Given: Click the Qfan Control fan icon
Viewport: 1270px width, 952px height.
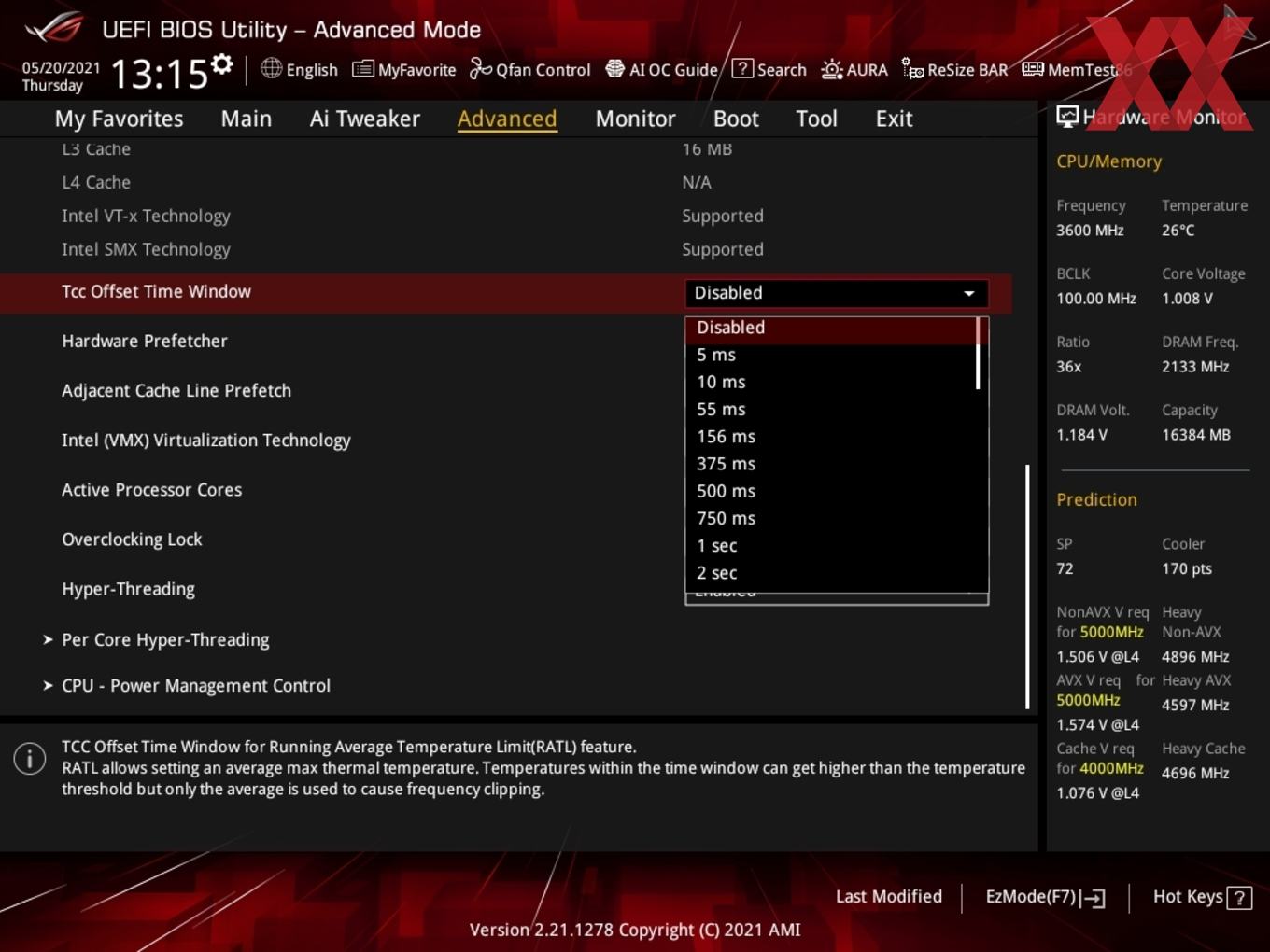Looking at the screenshot, I should click(x=480, y=69).
